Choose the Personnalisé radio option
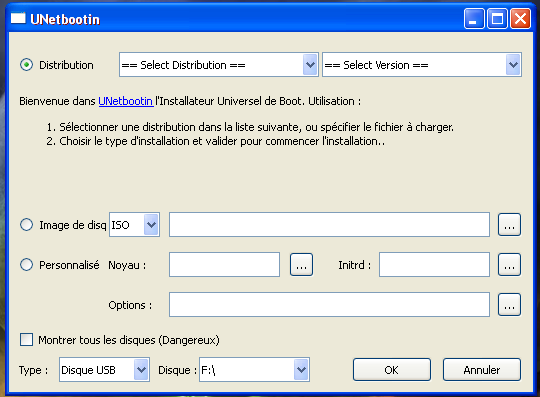This screenshot has width=540, height=397. 27,265
